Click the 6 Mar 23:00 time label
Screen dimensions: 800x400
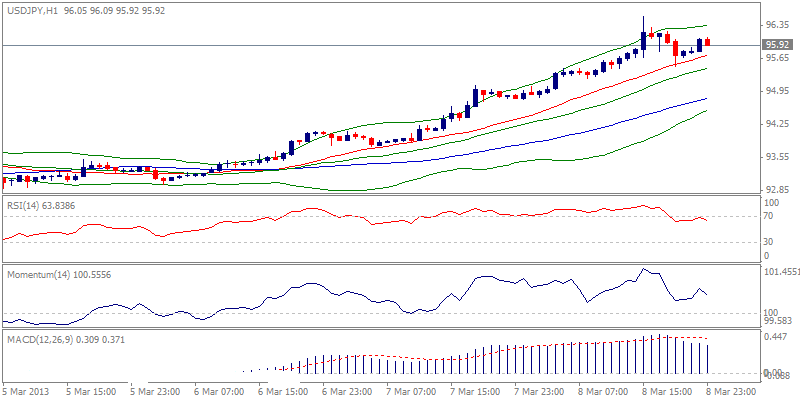click(348, 392)
